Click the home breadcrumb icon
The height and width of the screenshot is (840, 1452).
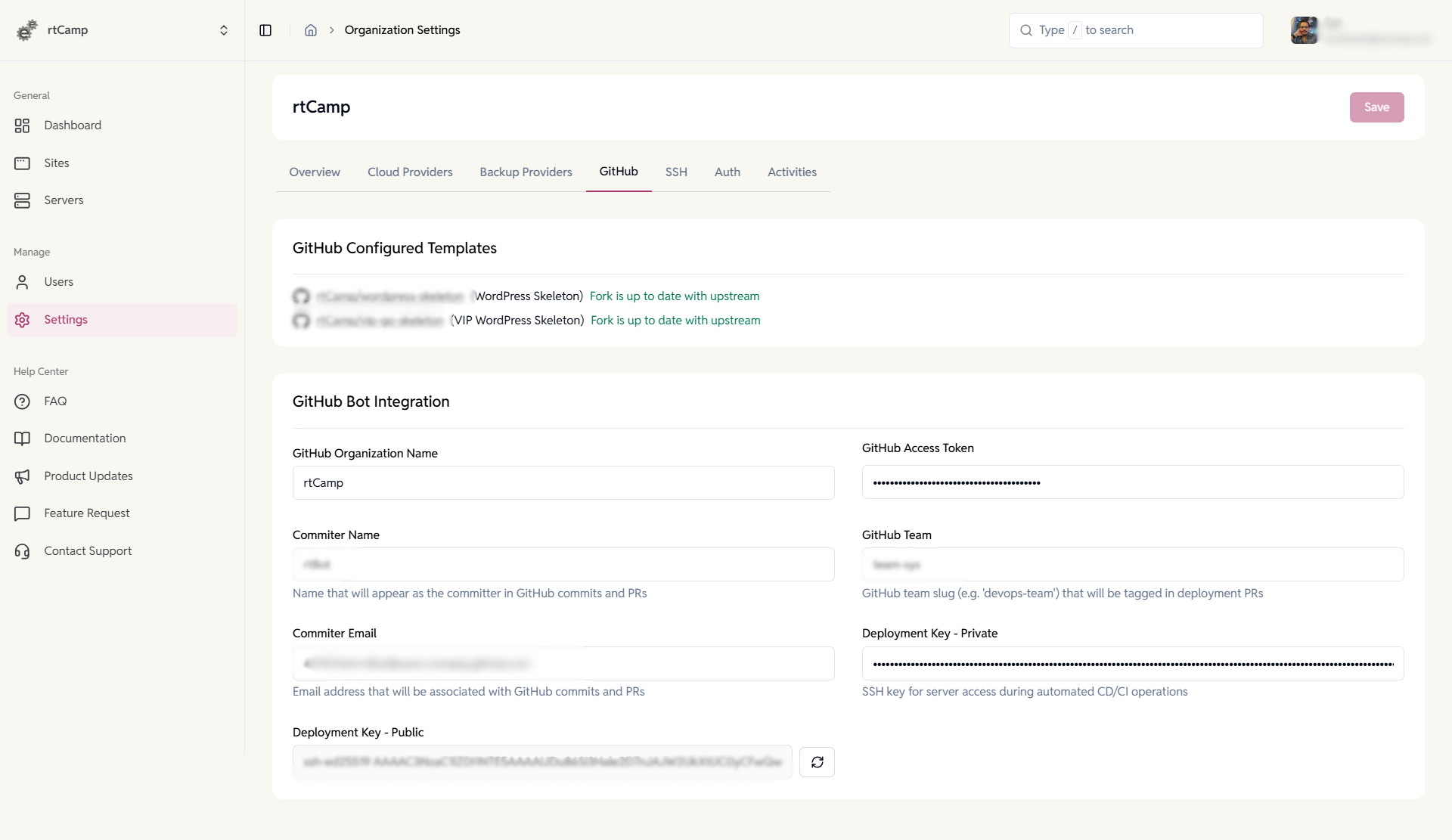tap(311, 30)
